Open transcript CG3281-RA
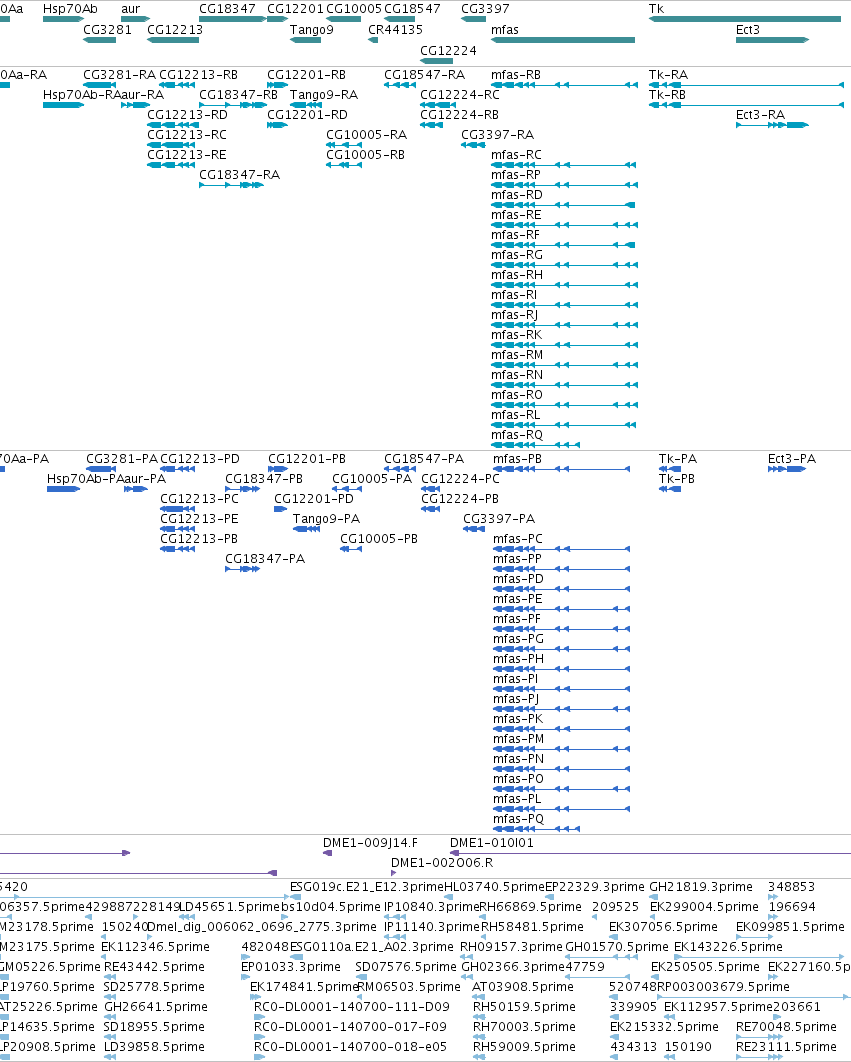The width and height of the screenshot is (851, 1062). point(119,75)
